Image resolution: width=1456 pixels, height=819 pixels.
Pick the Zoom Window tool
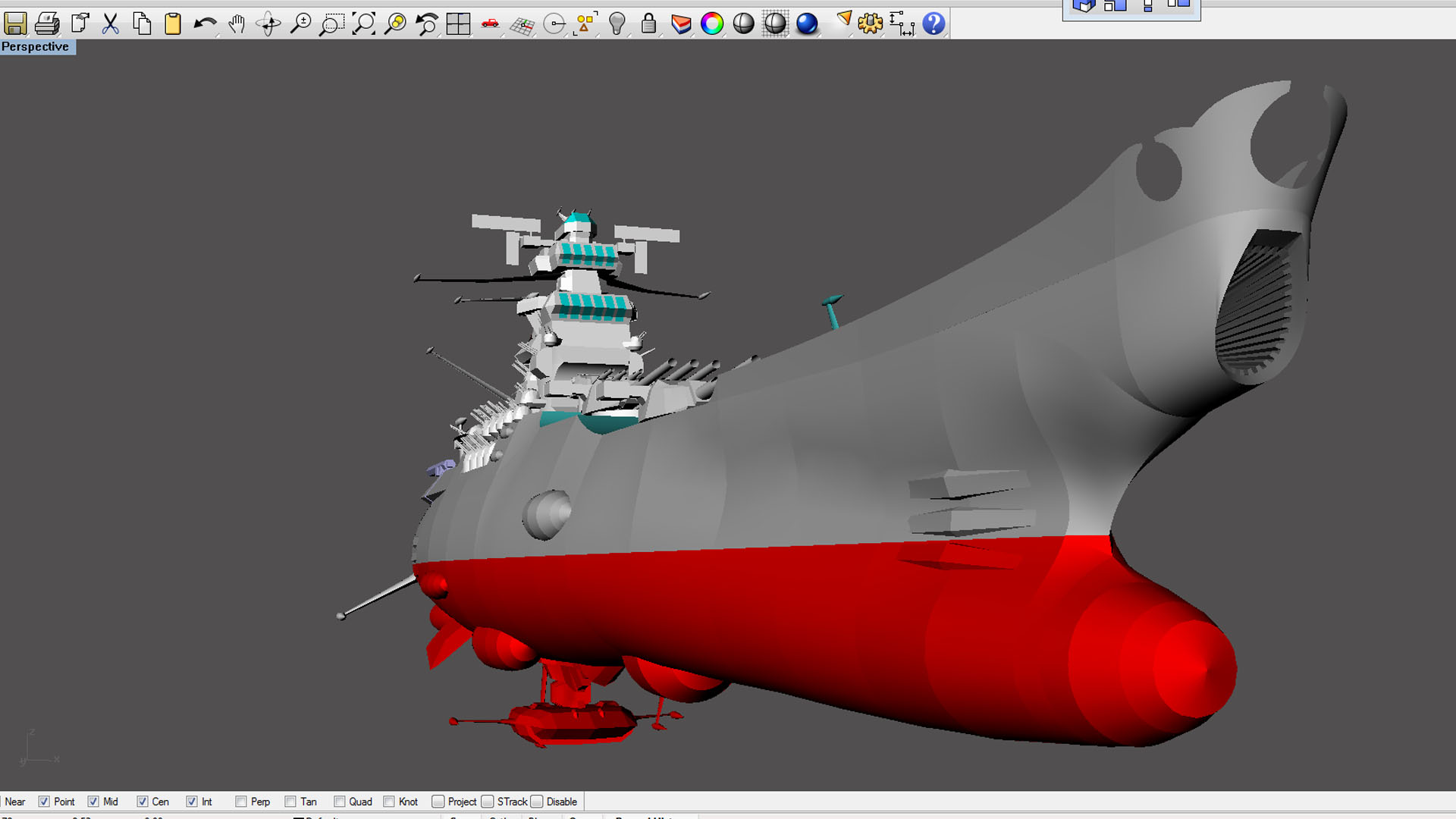[331, 24]
